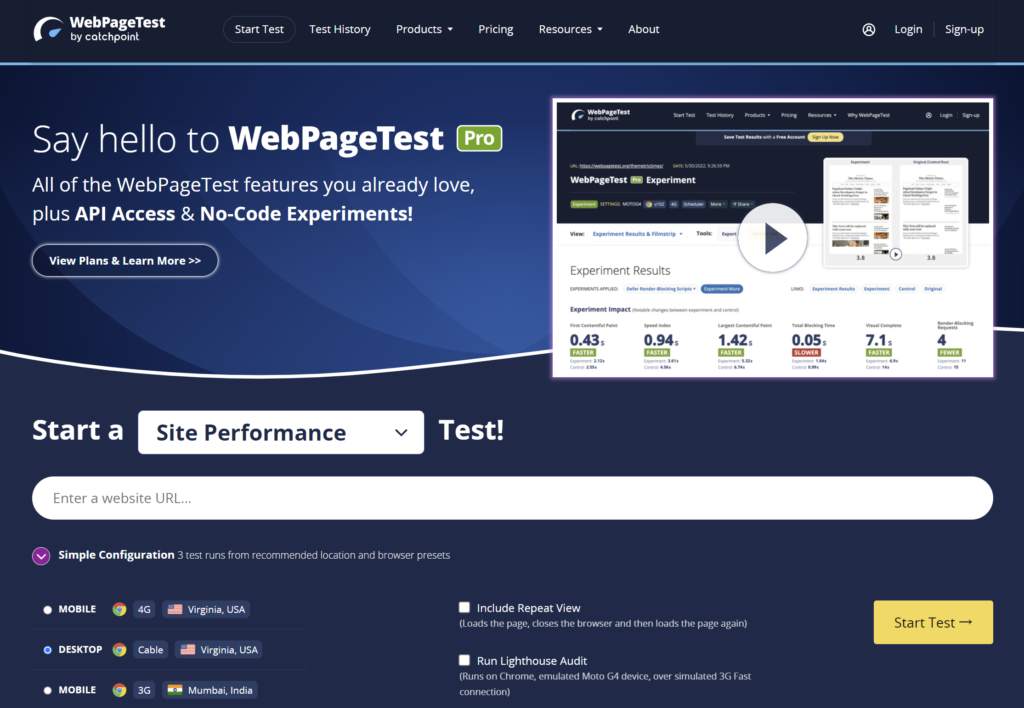This screenshot has height=708, width=1024.
Task: Open the Site Performance test type dropdown
Action: tap(281, 432)
